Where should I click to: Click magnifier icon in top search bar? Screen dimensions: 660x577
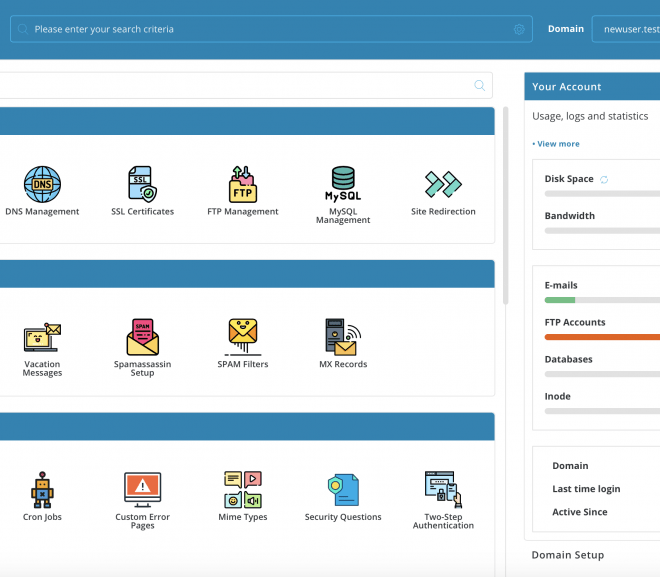click(x=23, y=29)
